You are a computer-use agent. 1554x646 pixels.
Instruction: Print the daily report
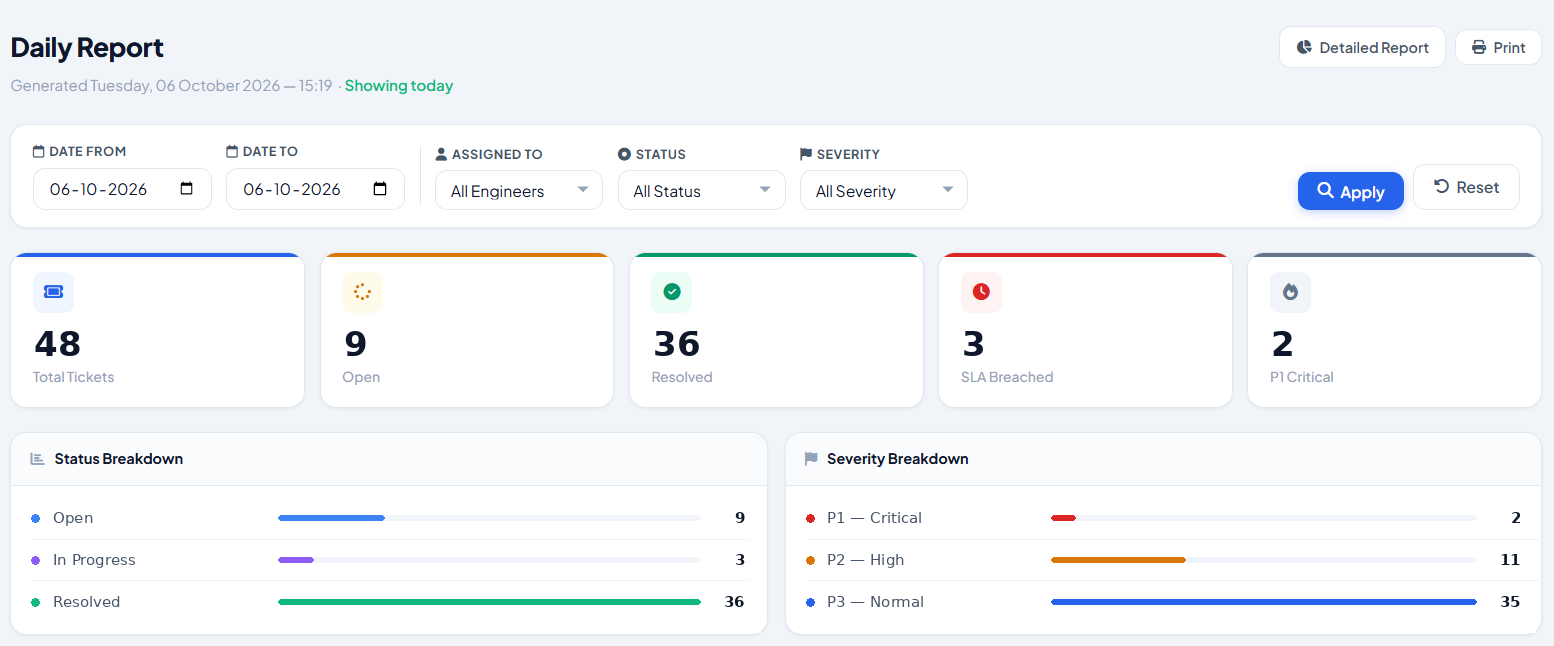point(1498,47)
